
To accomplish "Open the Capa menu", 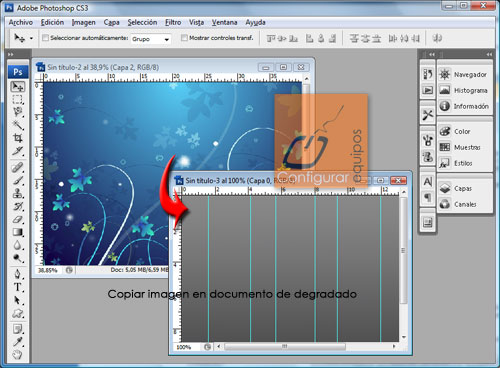I will pos(111,22).
